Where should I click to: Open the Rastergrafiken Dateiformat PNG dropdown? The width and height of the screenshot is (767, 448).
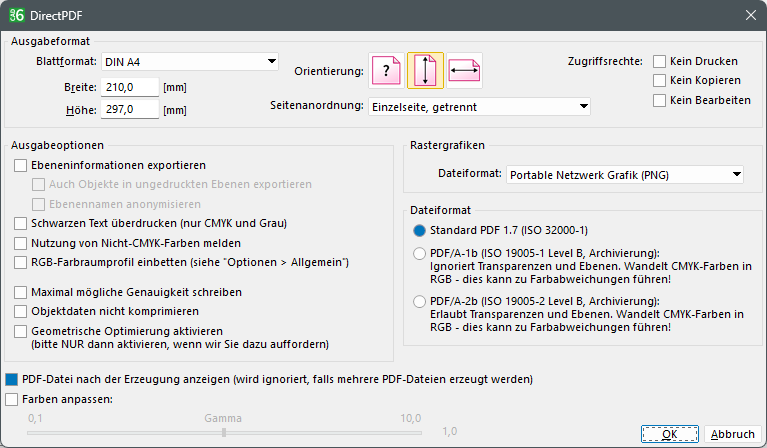pyautogui.click(x=625, y=175)
